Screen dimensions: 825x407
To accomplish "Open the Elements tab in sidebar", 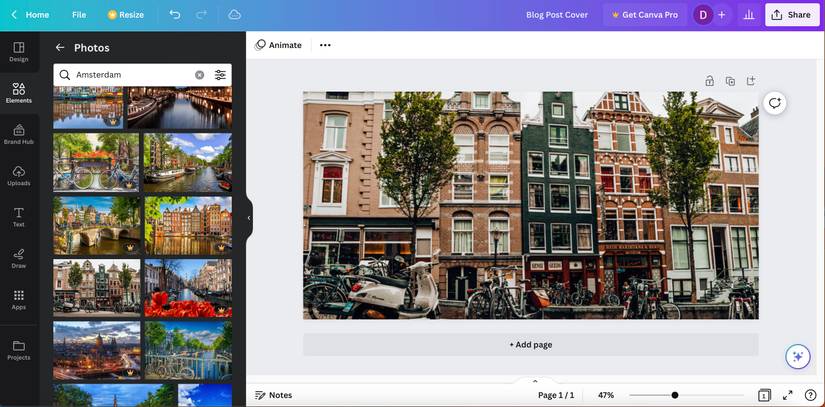I will click(x=18, y=93).
